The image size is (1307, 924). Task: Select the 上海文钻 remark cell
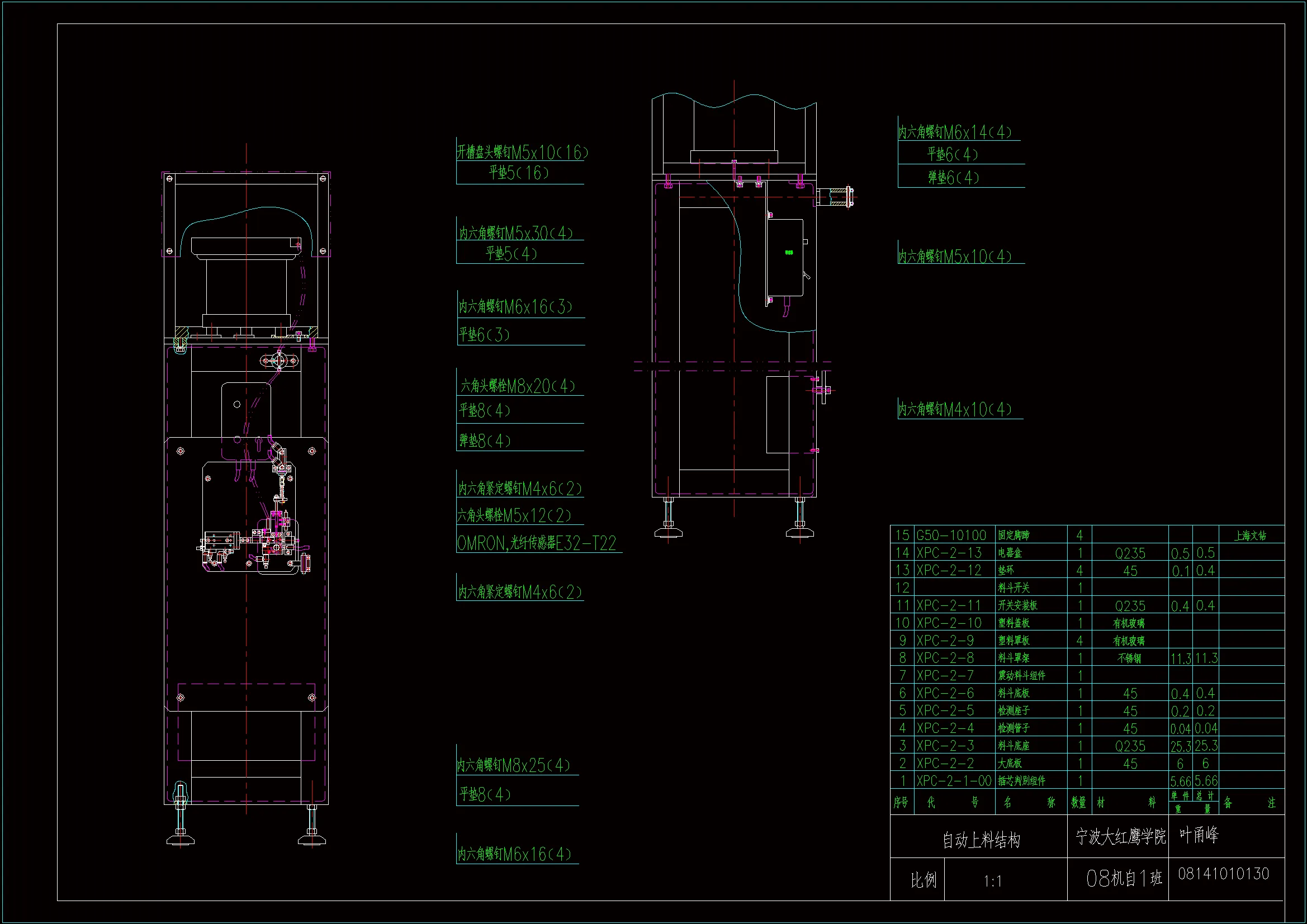coord(1250,535)
